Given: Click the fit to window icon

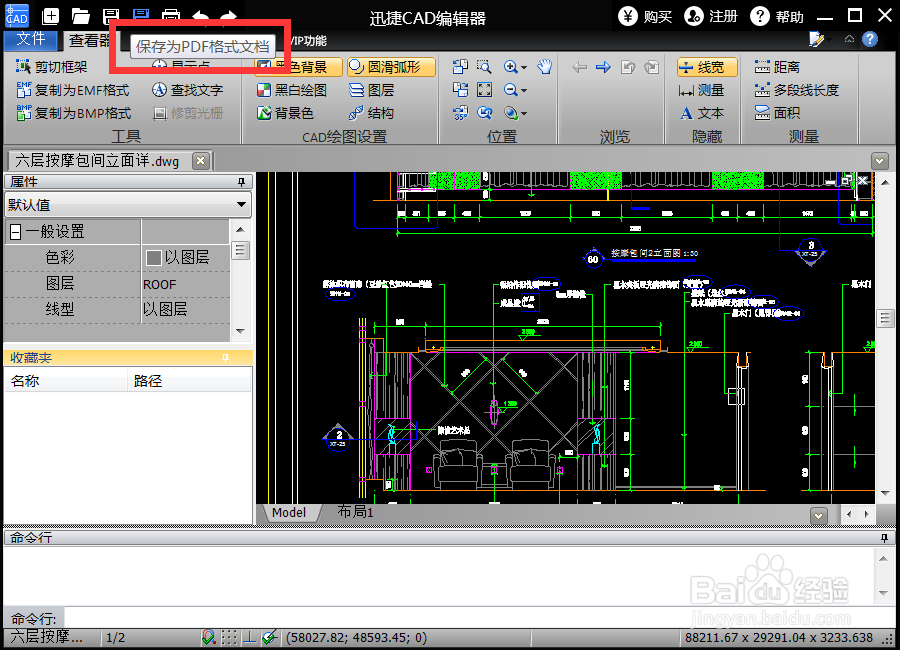Looking at the screenshot, I should [x=484, y=90].
